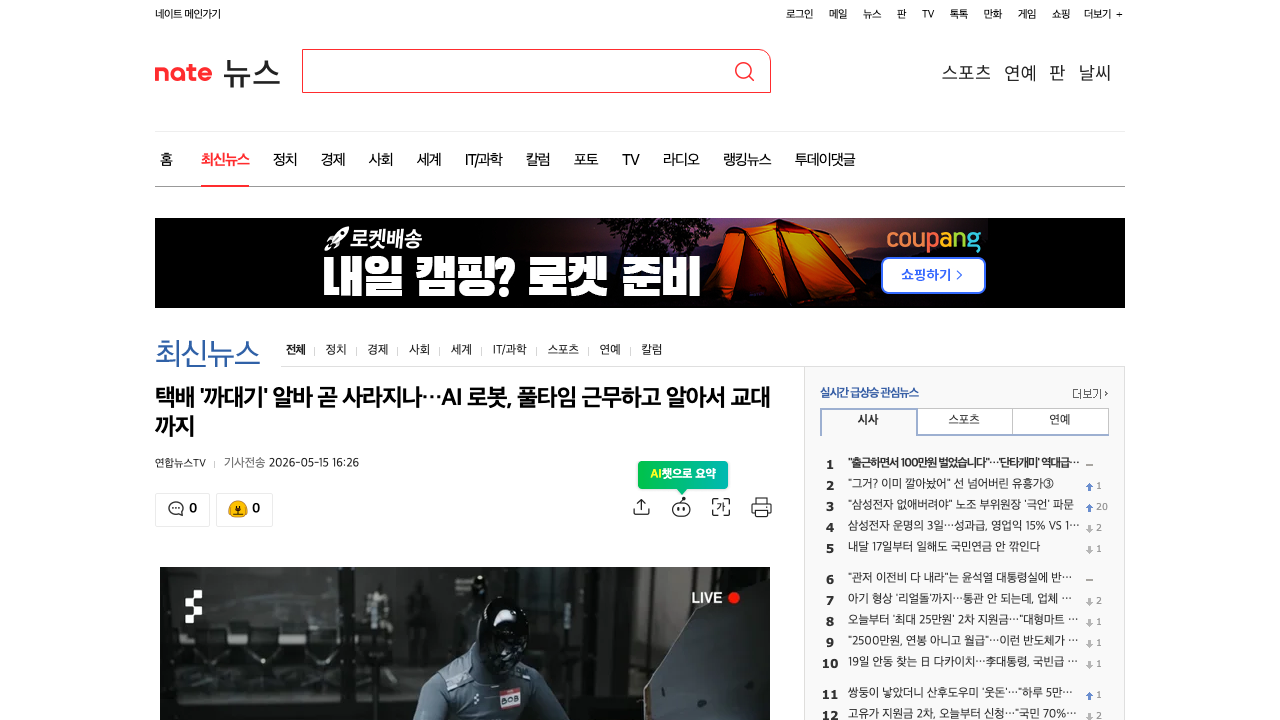
Task: Select 정치 sub-category filter
Action: tap(336, 349)
